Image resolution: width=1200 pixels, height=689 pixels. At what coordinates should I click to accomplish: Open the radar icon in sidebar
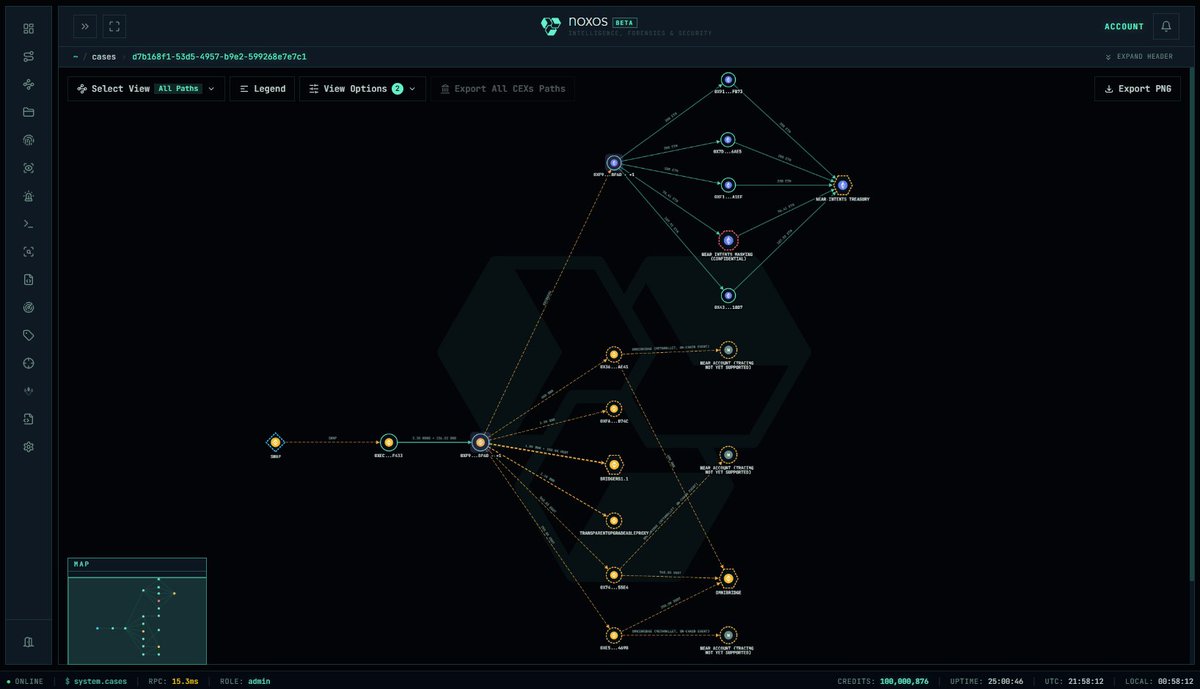[28, 307]
